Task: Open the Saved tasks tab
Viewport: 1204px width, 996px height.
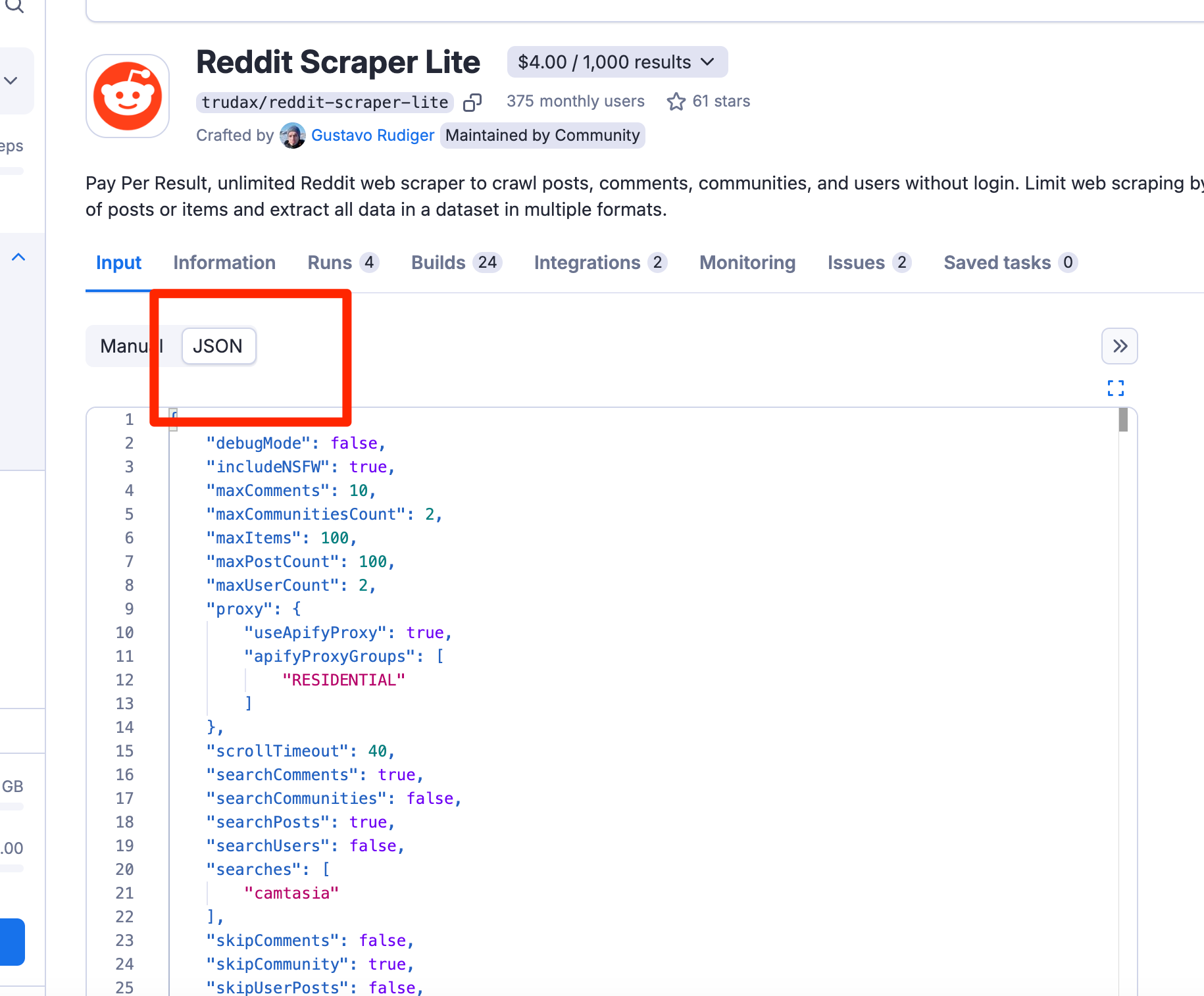Action: click(x=1011, y=262)
